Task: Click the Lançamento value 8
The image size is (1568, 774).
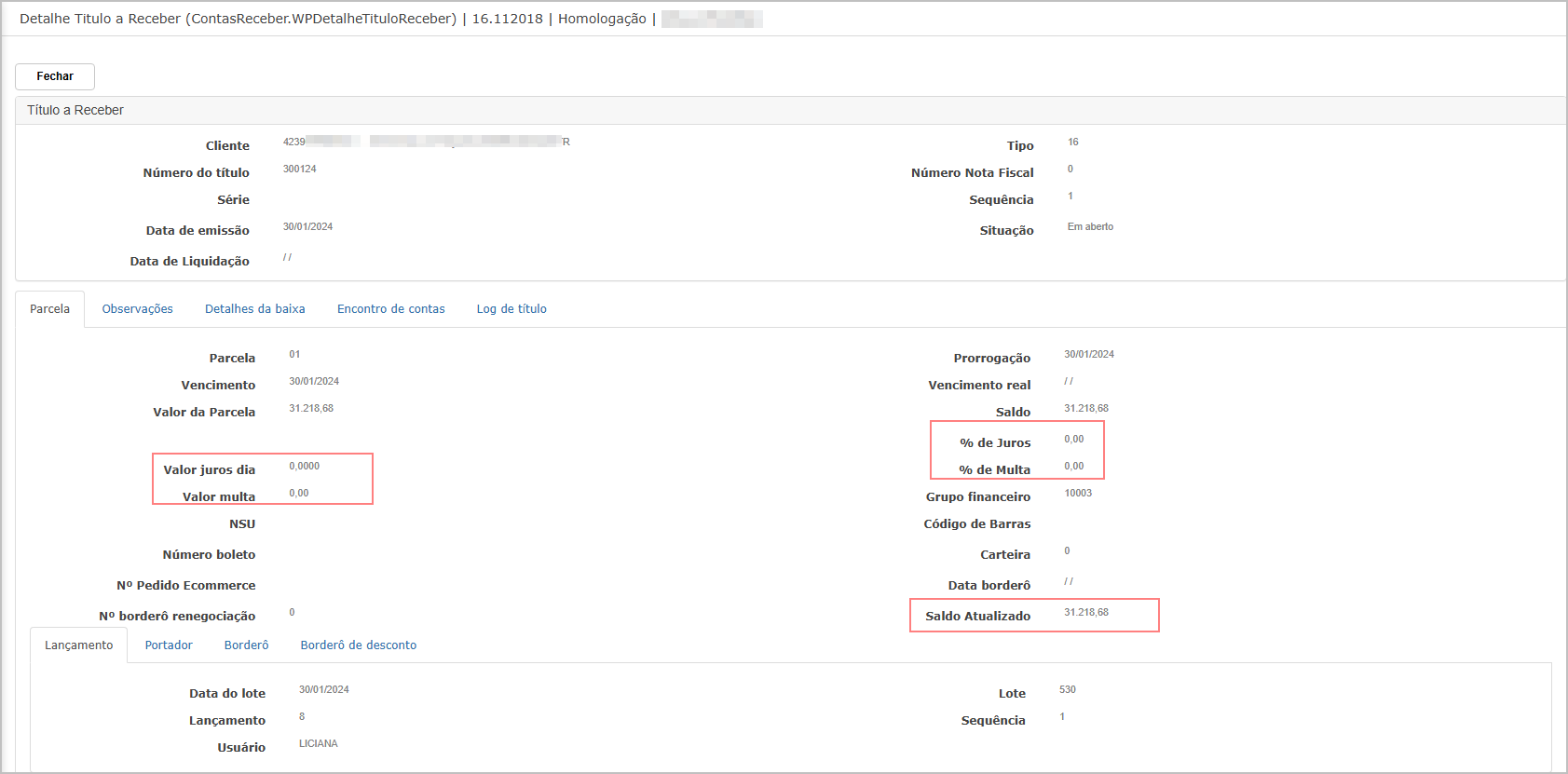Action: pyautogui.click(x=302, y=717)
